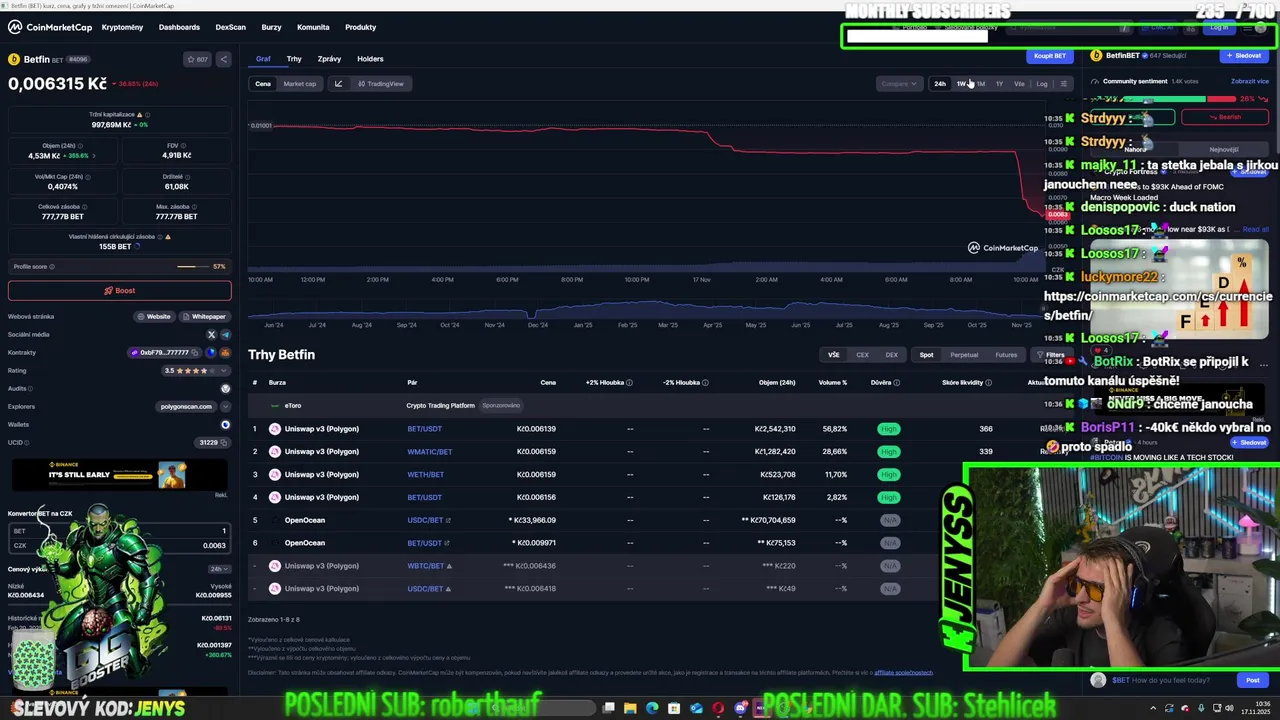Click the Koupit BET button

[x=1050, y=56]
